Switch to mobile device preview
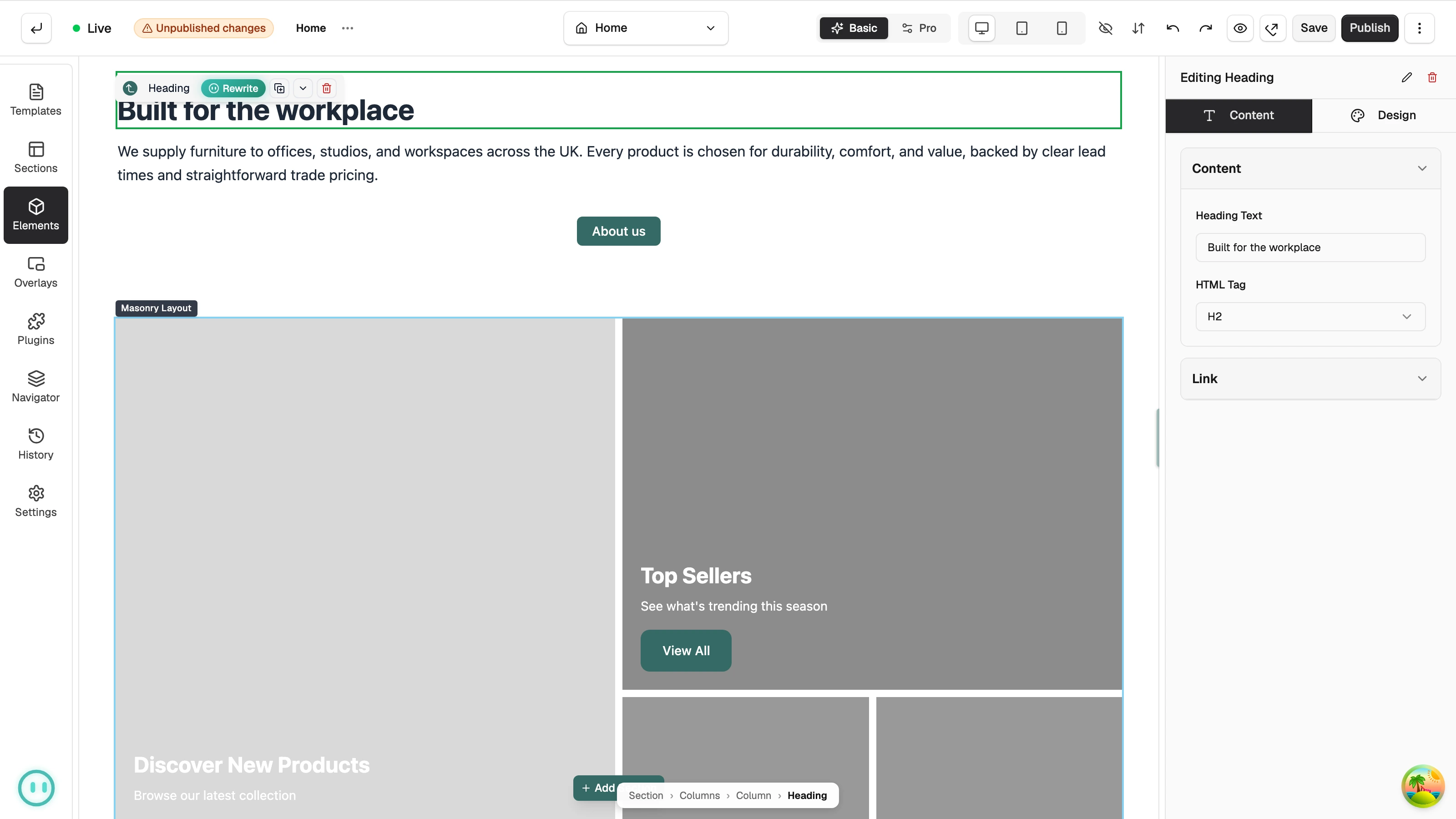 (x=1062, y=28)
